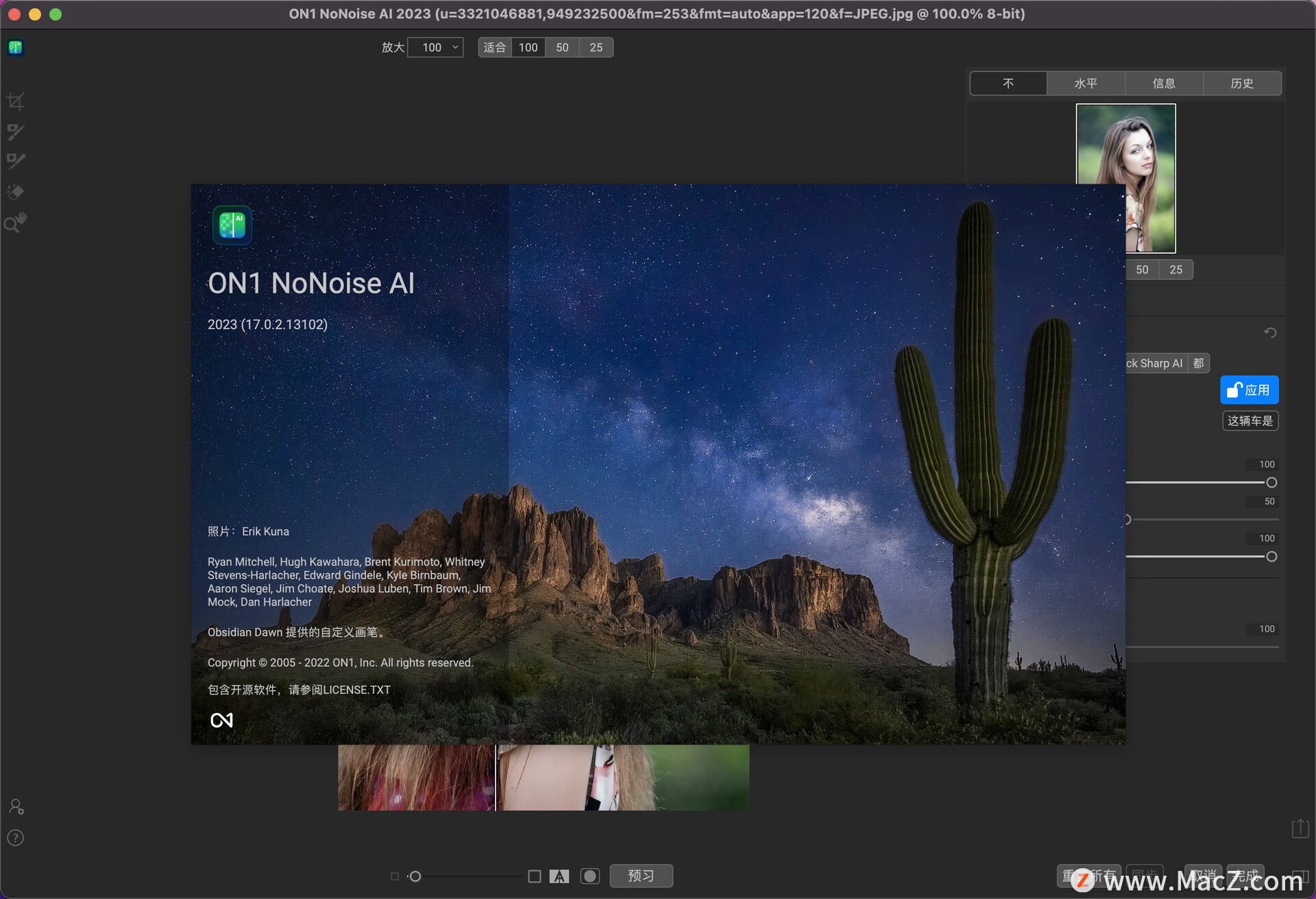This screenshot has width=1316, height=899.
Task: Switch to the 水平 tab
Action: click(1086, 84)
